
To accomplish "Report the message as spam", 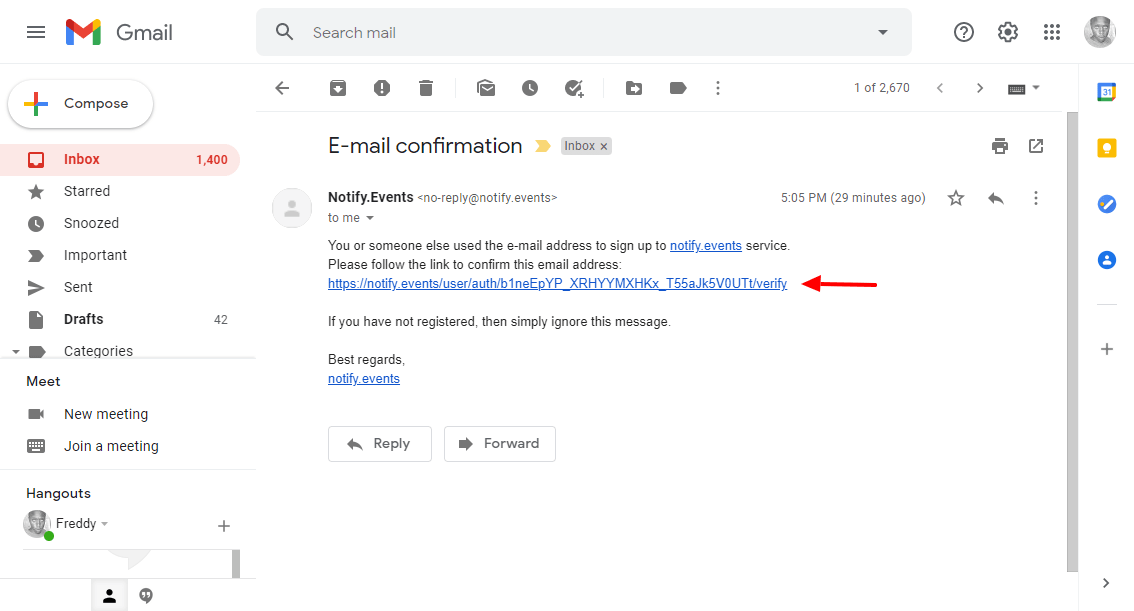I will coord(382,88).
